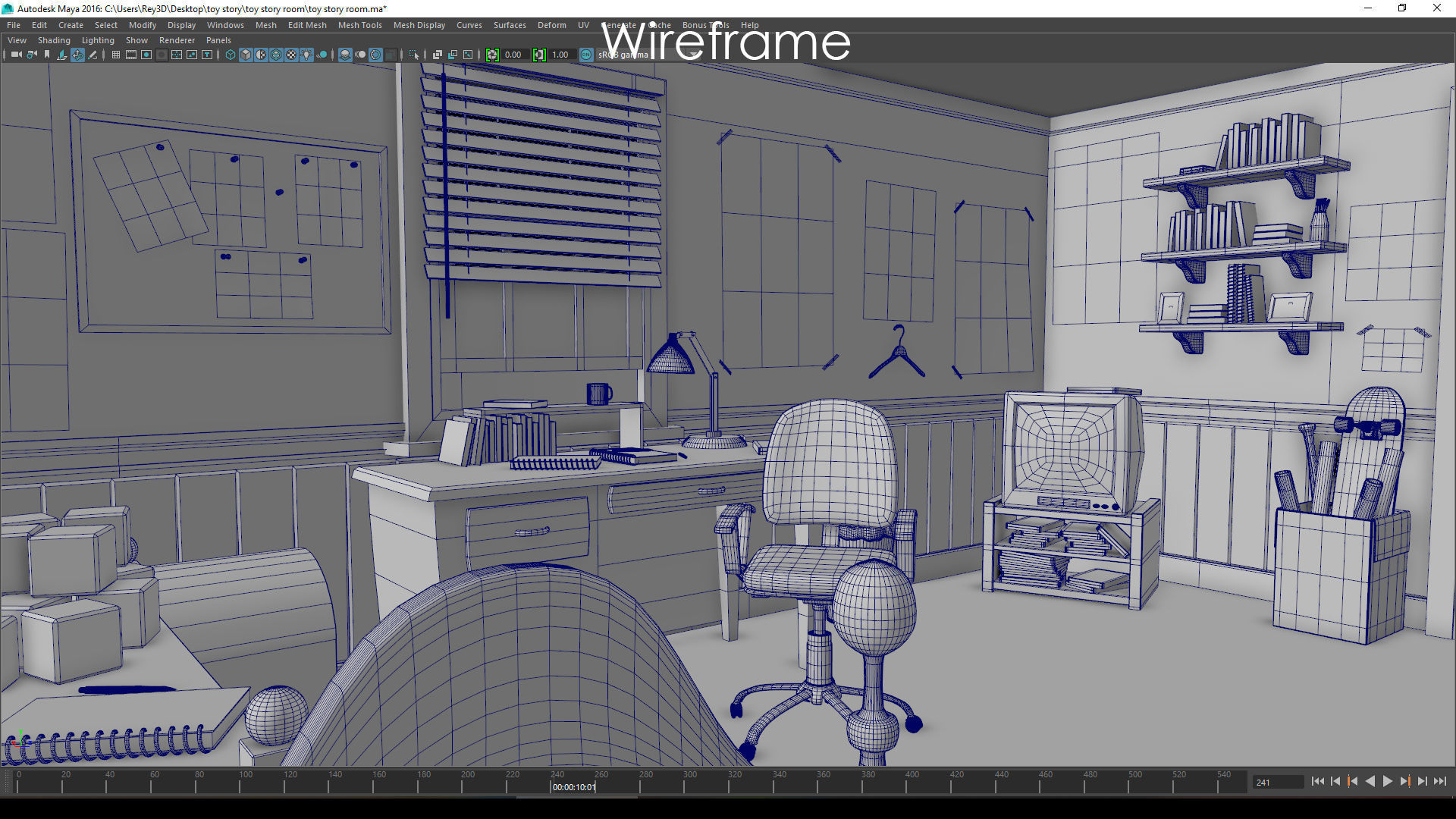Toggle the Multisample Anti-aliasing icon
Screen dimensions: 1456x819
tap(375, 55)
